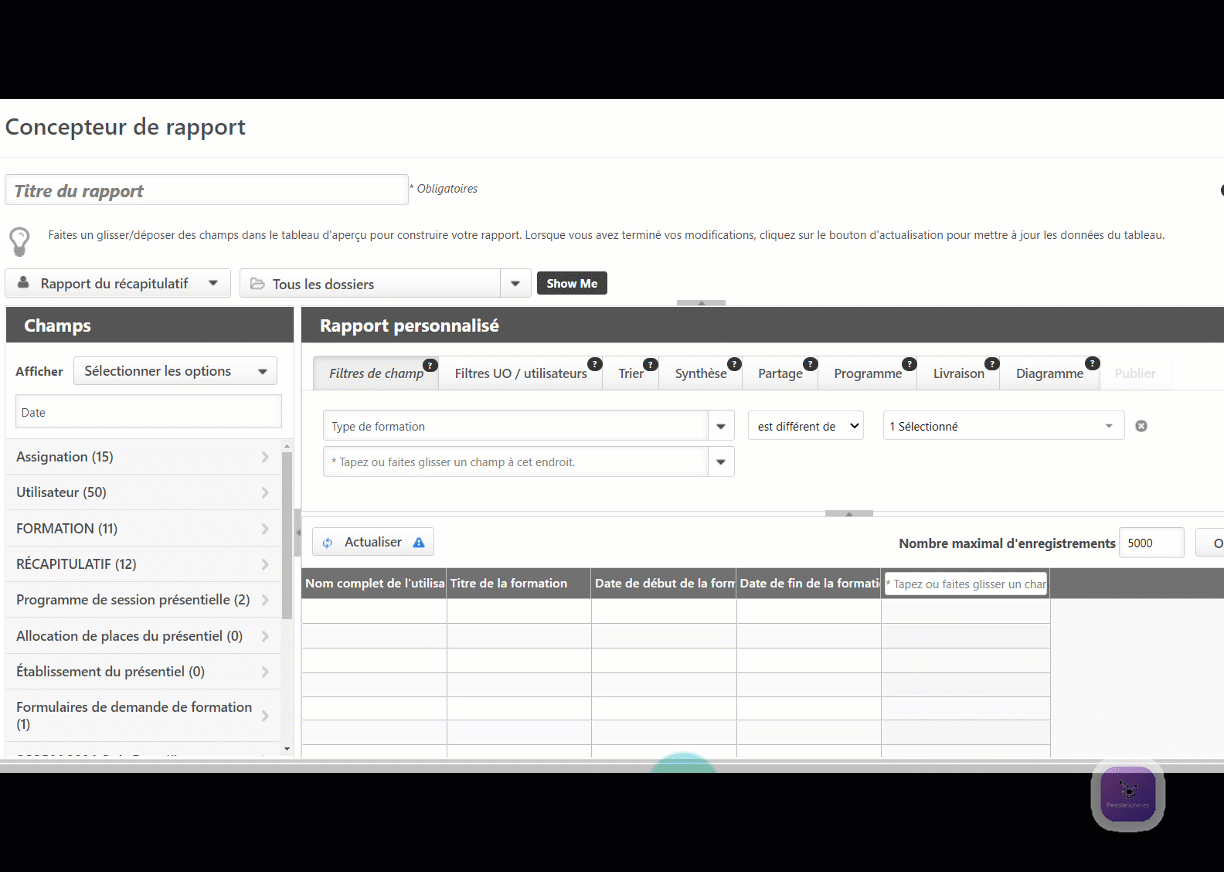Click the Champs list scroll up arrow

coord(287,446)
